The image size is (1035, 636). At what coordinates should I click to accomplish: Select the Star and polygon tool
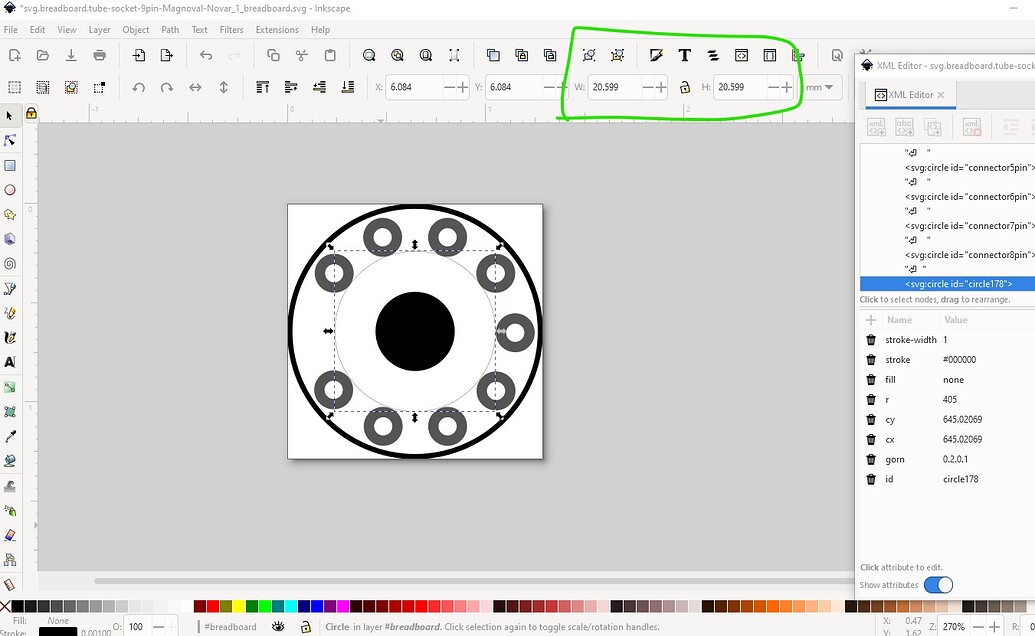coord(10,214)
